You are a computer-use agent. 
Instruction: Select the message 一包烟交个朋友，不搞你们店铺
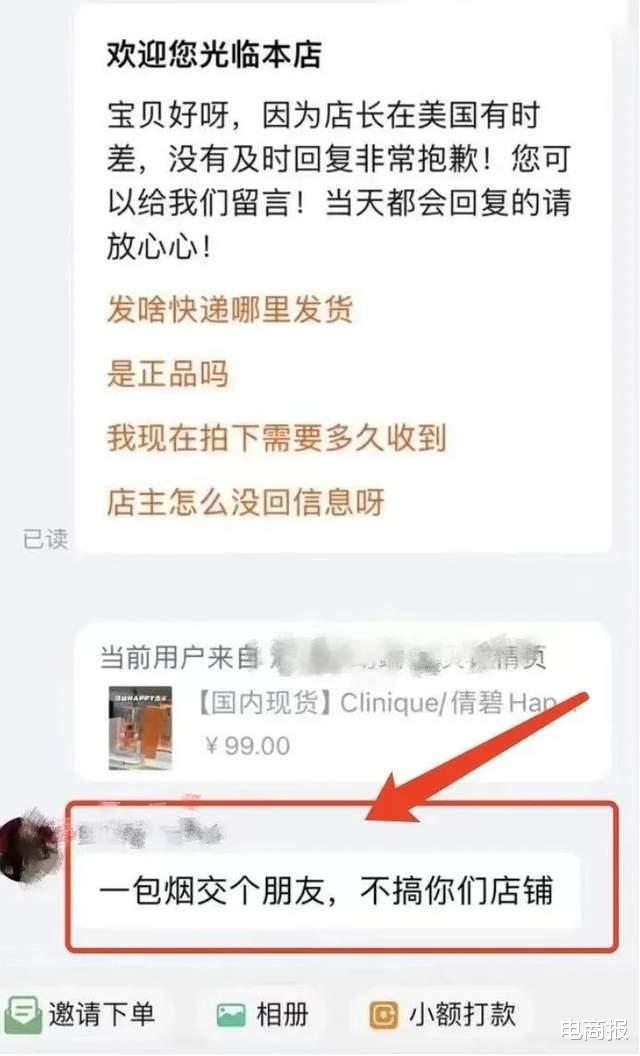pyautogui.click(x=327, y=891)
